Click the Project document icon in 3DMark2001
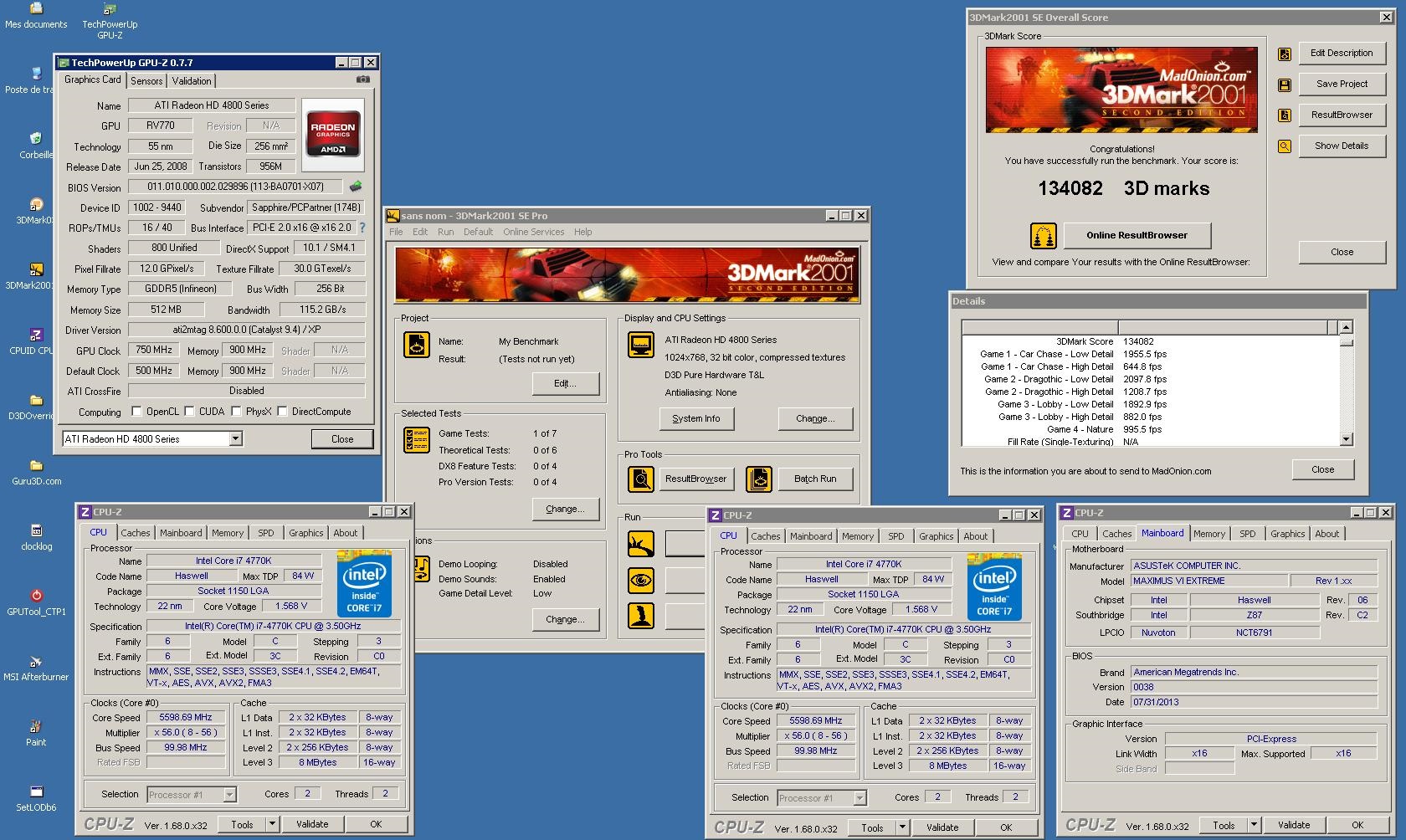Image resolution: width=1406 pixels, height=840 pixels. (417, 344)
